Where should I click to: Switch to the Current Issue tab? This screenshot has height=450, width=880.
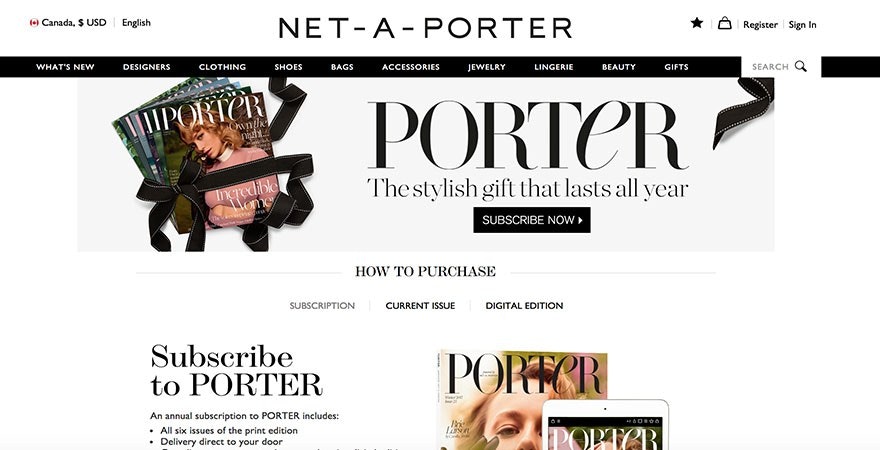click(x=420, y=306)
